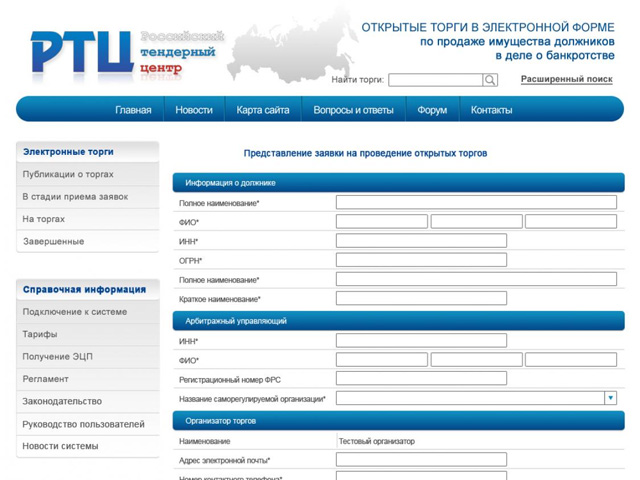Screen dimensions: 640x480
Task: Open Контакты in the navigation bar
Action: pos(491,110)
